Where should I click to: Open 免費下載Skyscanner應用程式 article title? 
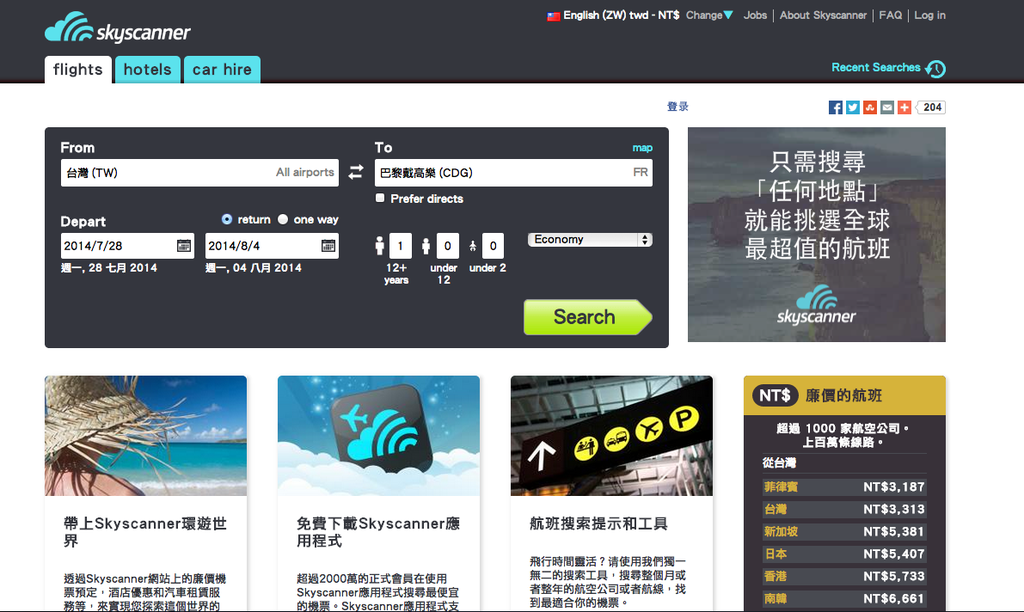[x=378, y=532]
